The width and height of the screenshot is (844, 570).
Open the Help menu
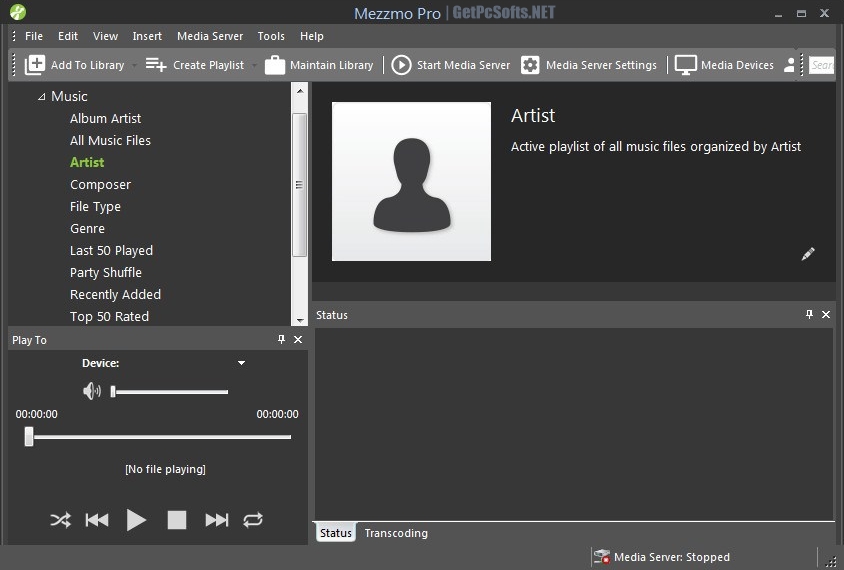pyautogui.click(x=312, y=36)
